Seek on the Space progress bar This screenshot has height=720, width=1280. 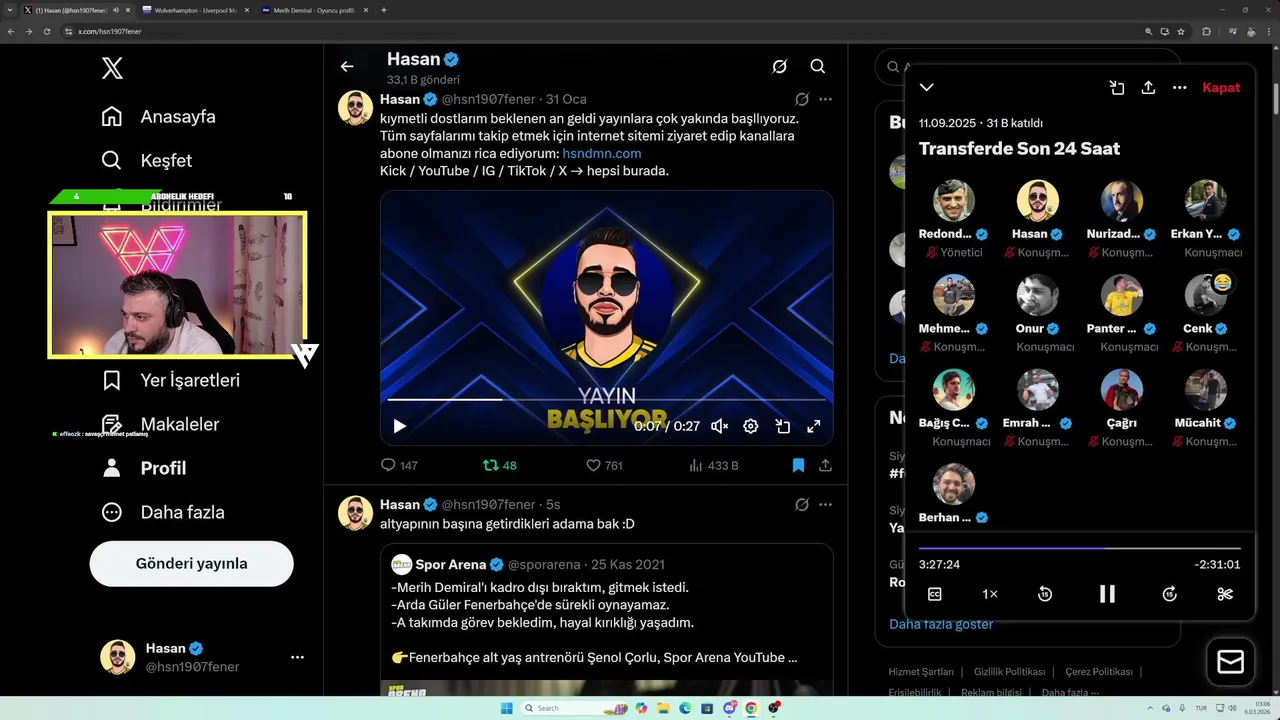[1080, 548]
